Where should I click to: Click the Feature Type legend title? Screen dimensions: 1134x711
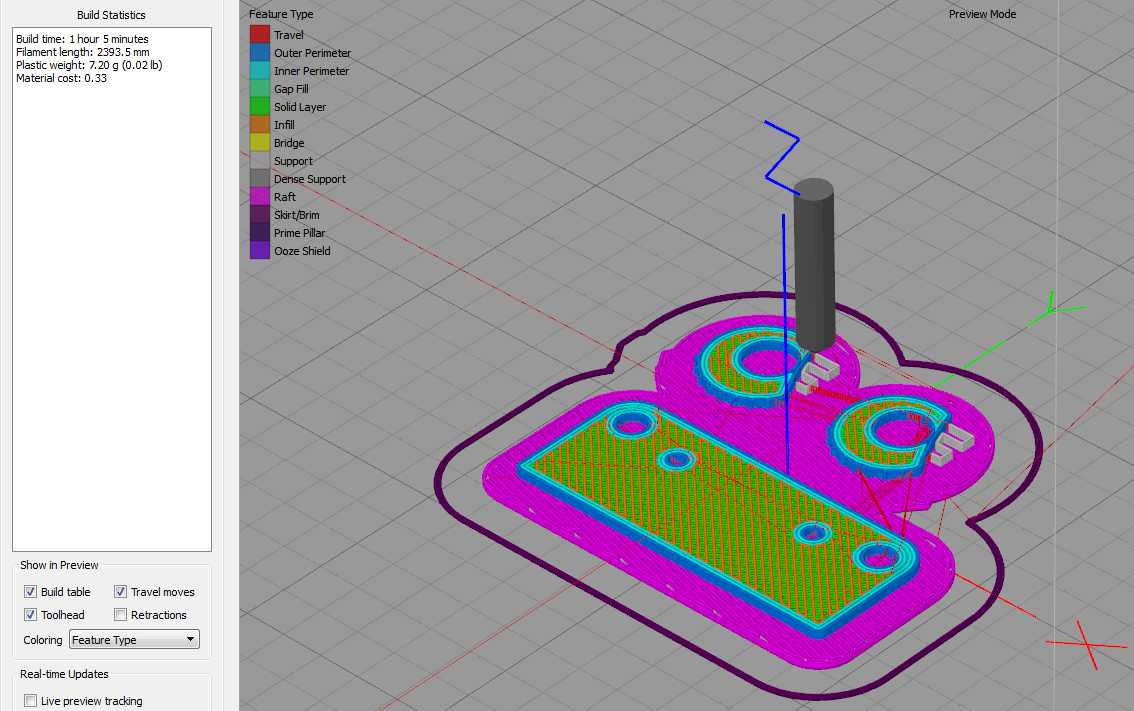(281, 14)
